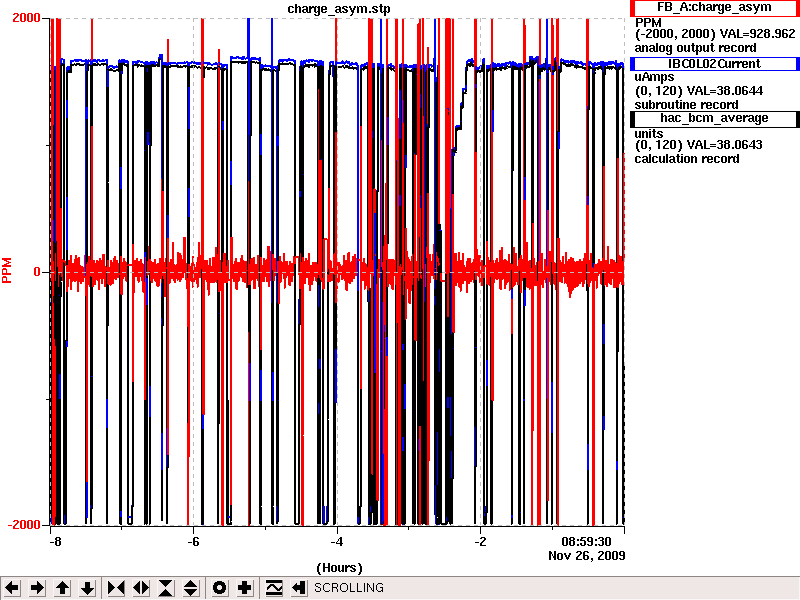Click the Nov 26, 2009 date label
Screen dimensions: 800x600
[x=587, y=556]
